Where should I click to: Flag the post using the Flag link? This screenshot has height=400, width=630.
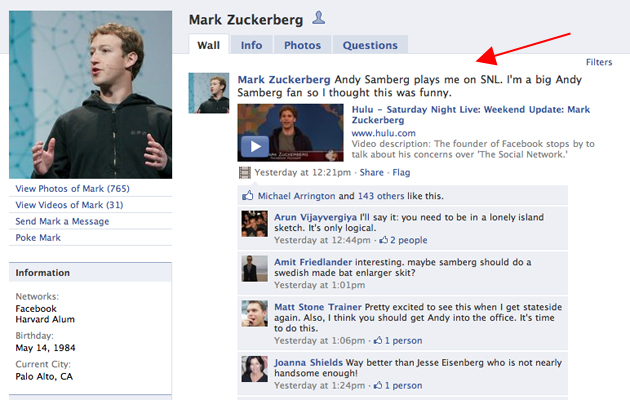[401, 172]
